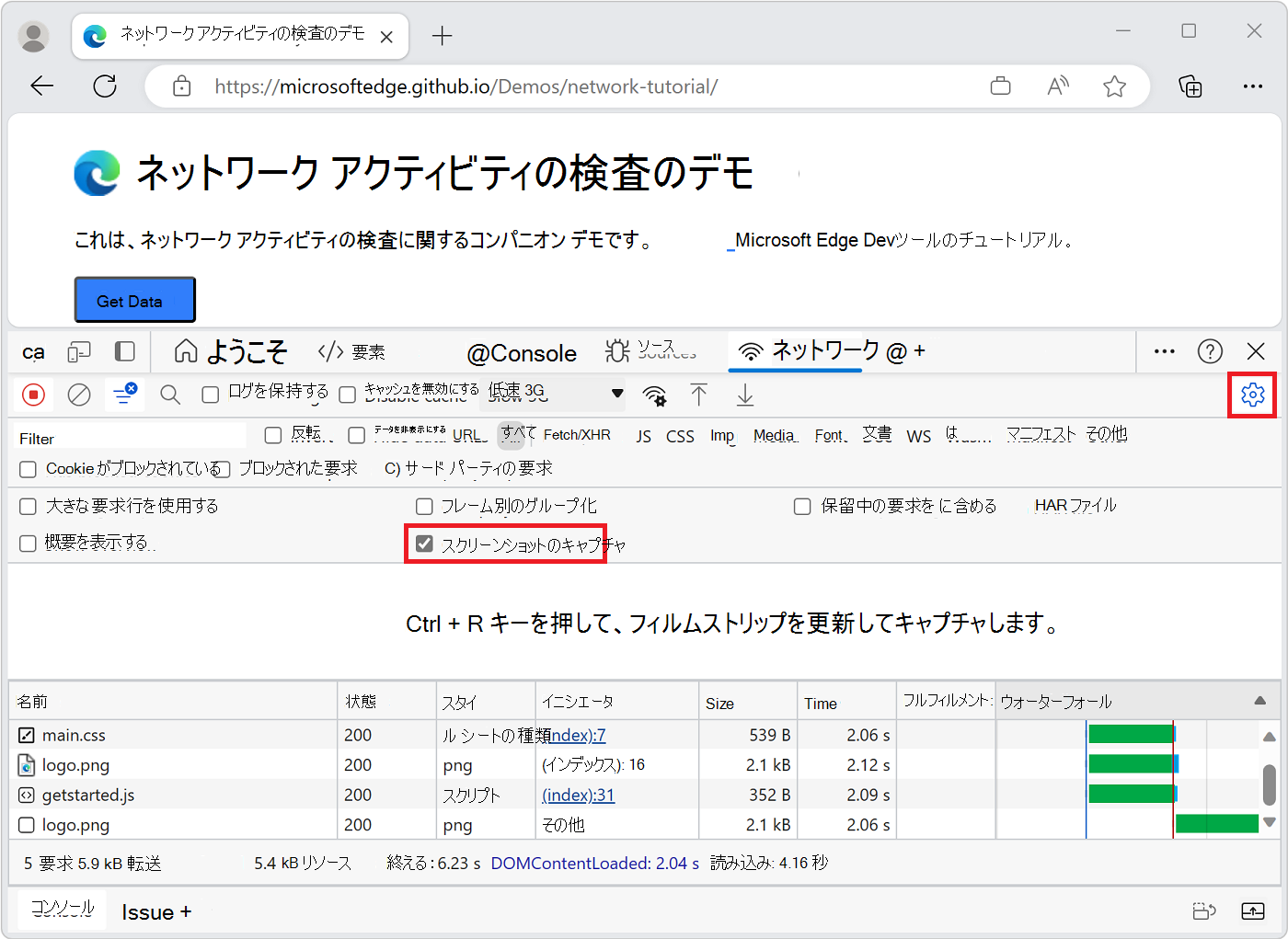
Task: Open the DevTools overflow menu
Action: (1164, 351)
